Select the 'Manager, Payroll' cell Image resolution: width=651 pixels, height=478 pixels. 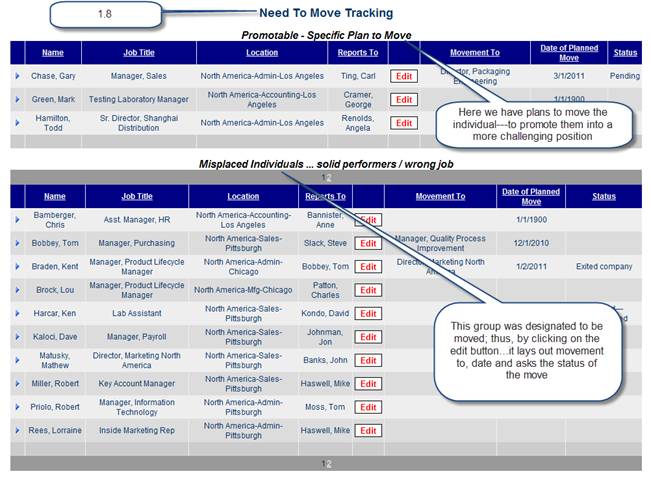click(x=137, y=337)
